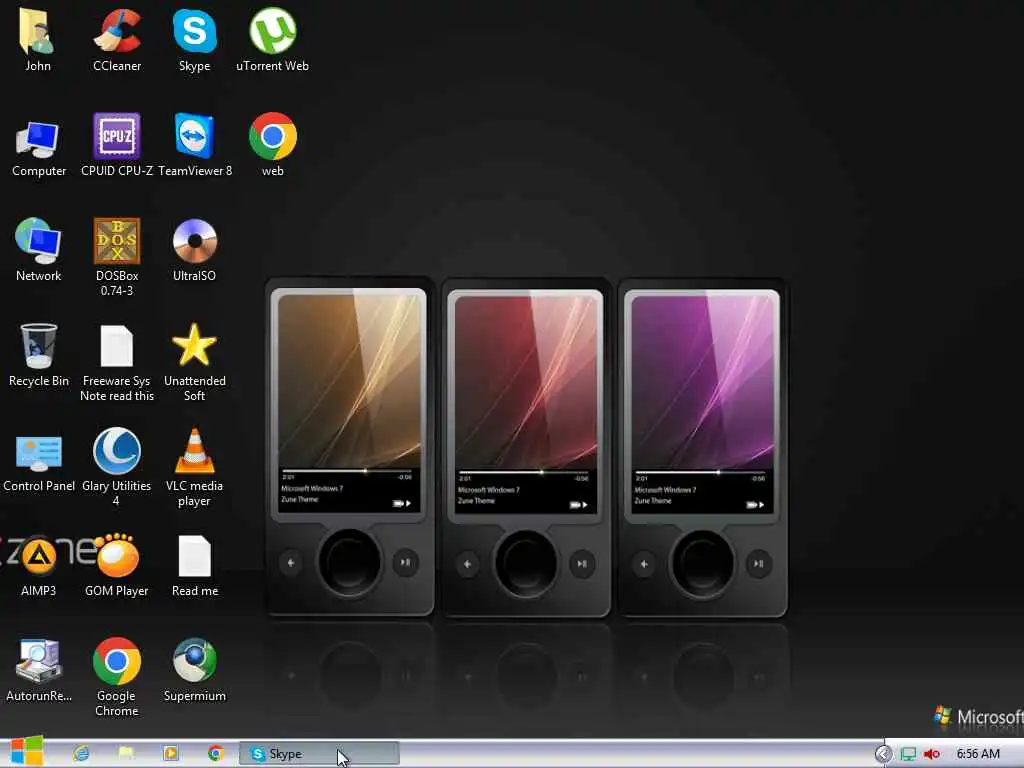Select the Glary Utilities 4 shortcut
The height and width of the screenshot is (768, 1024).
pyautogui.click(x=117, y=467)
